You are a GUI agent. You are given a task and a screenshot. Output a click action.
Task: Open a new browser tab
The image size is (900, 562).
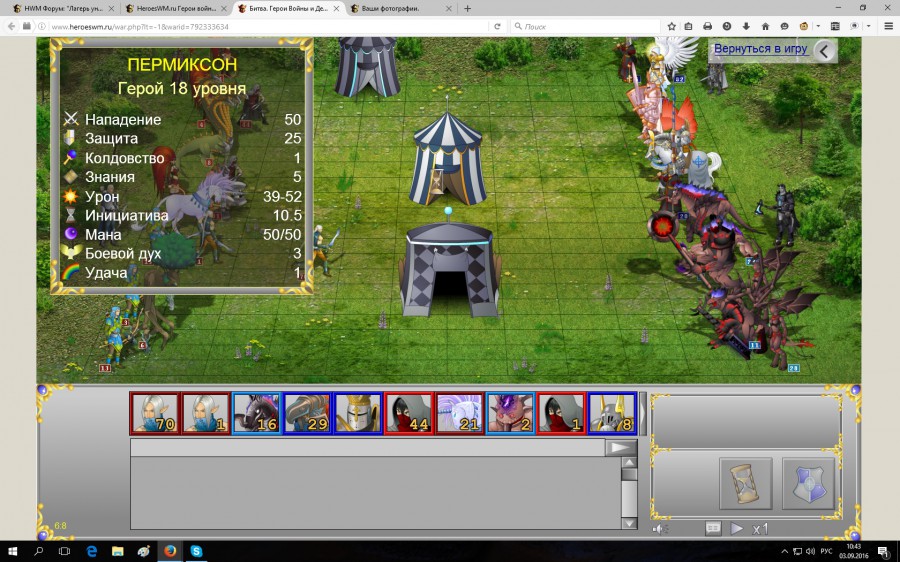[x=467, y=9]
